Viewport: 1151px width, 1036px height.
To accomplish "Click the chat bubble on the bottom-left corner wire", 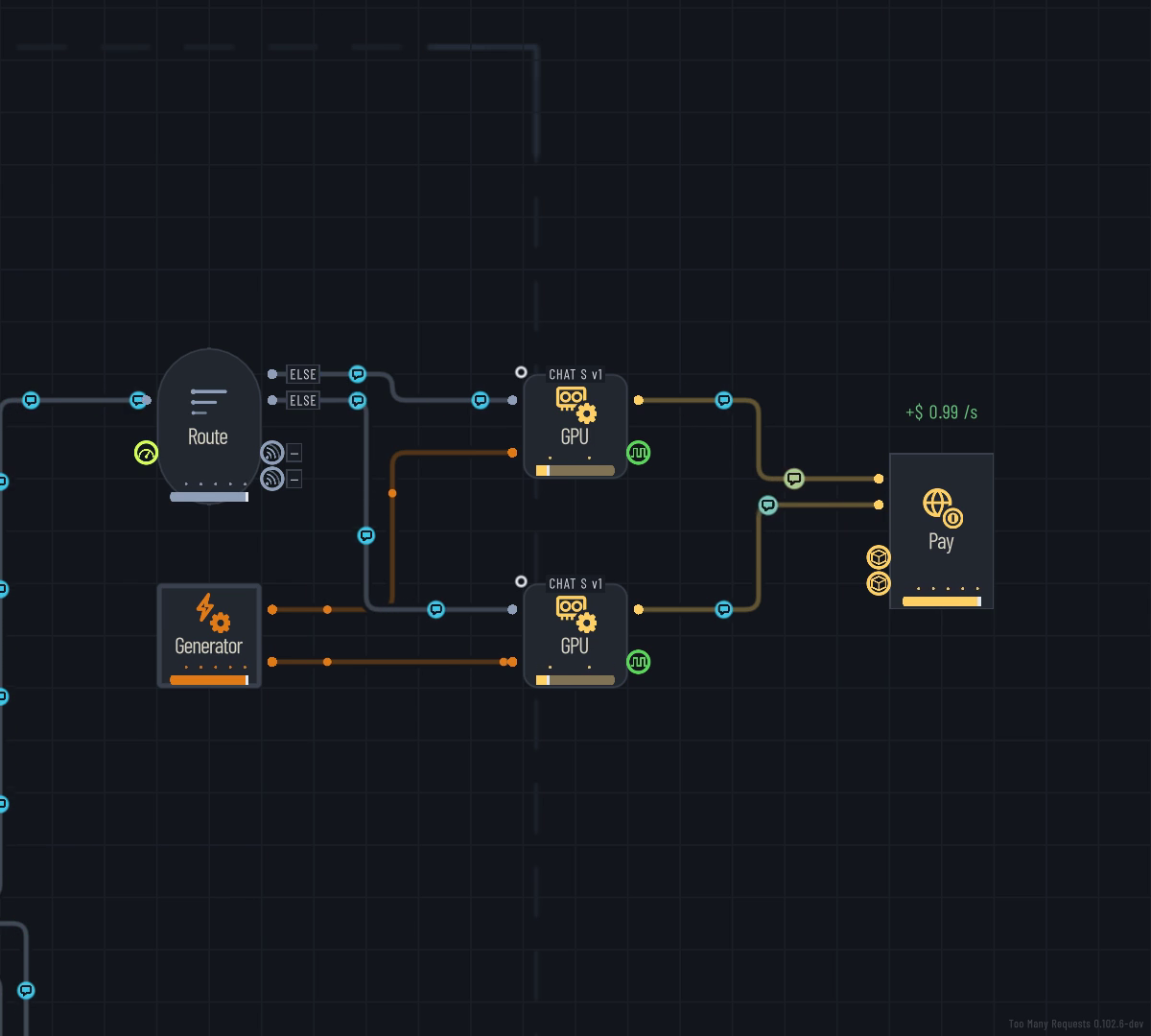I will click(x=27, y=990).
